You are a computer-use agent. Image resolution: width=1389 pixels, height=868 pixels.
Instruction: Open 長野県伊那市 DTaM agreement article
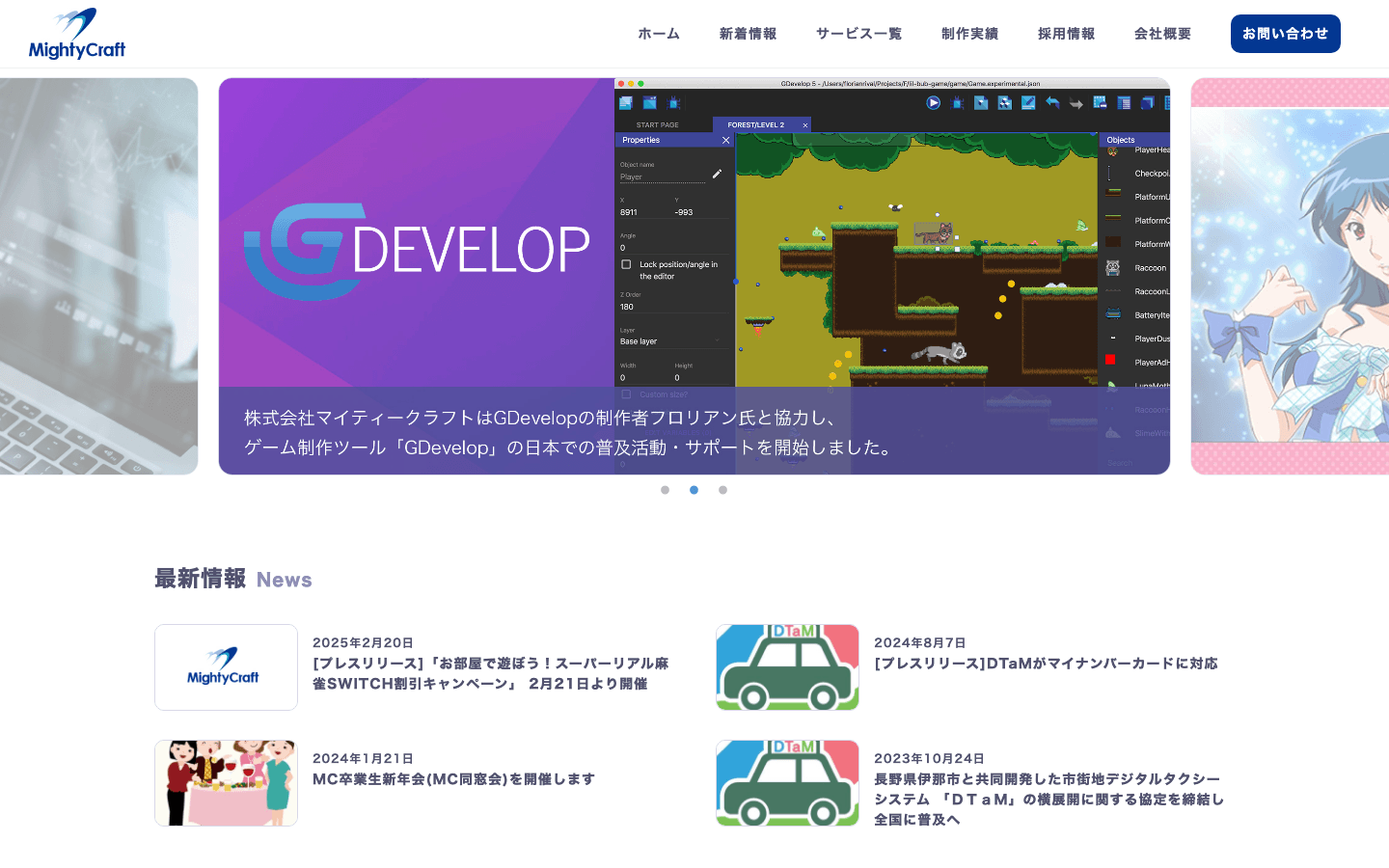(1049, 800)
